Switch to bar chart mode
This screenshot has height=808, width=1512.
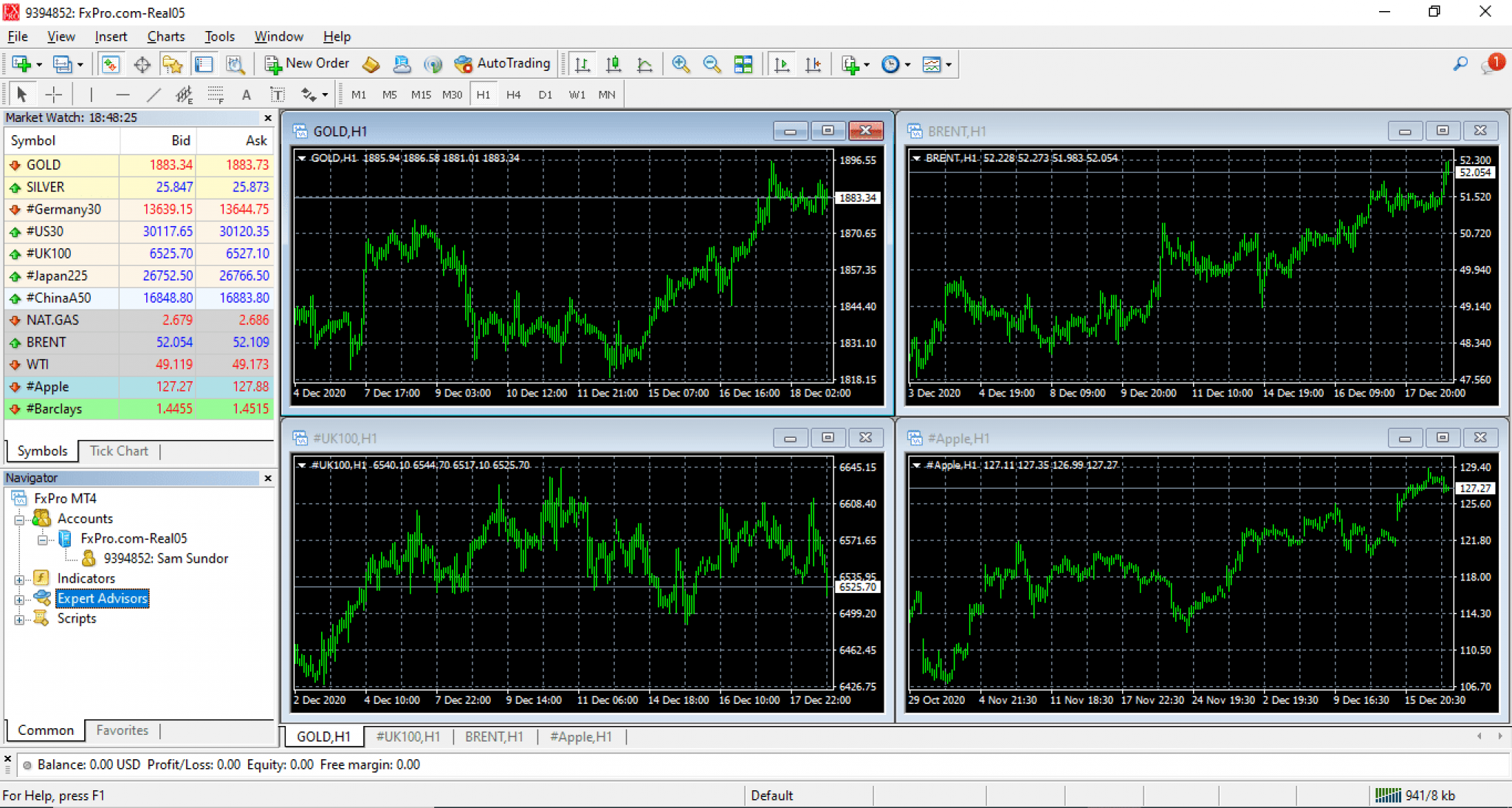582,64
